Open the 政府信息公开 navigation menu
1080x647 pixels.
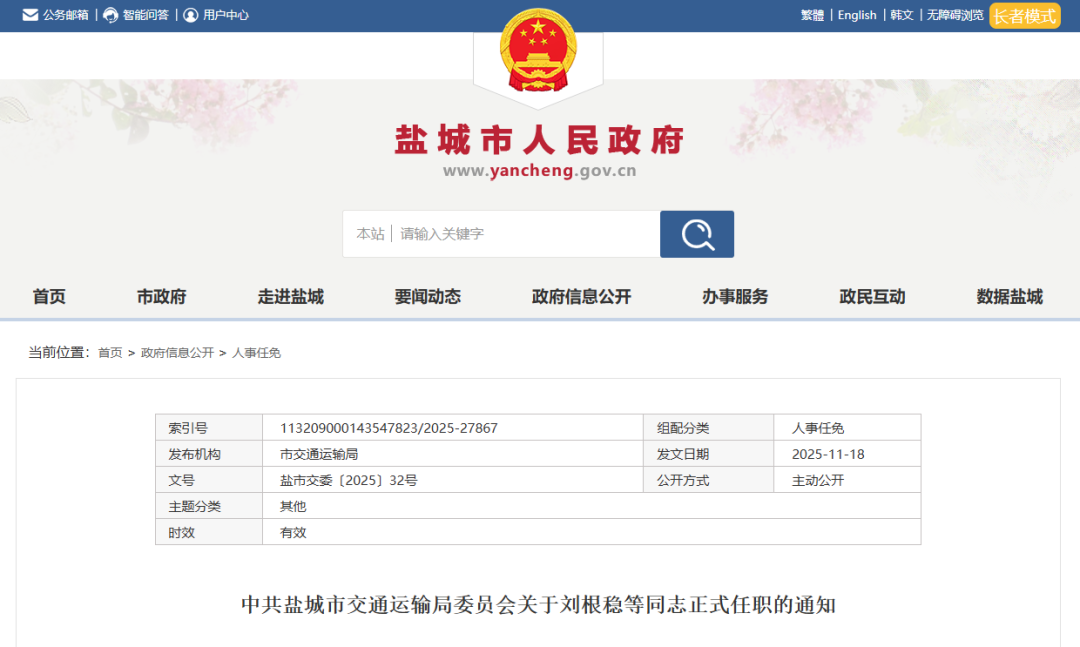[581, 297]
